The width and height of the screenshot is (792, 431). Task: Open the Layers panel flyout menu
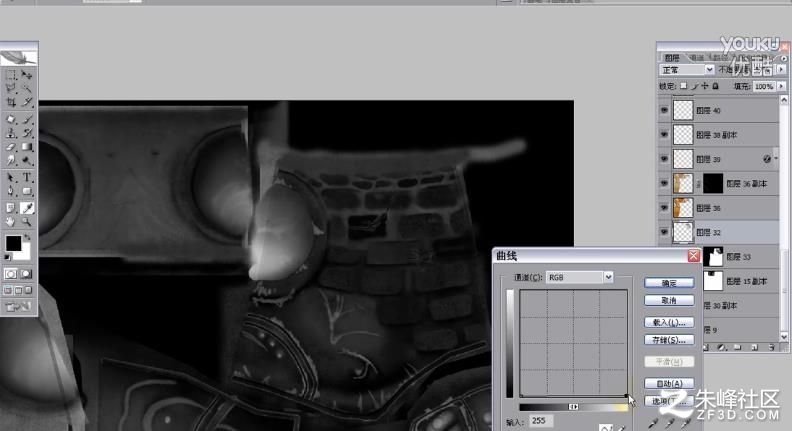tap(784, 59)
